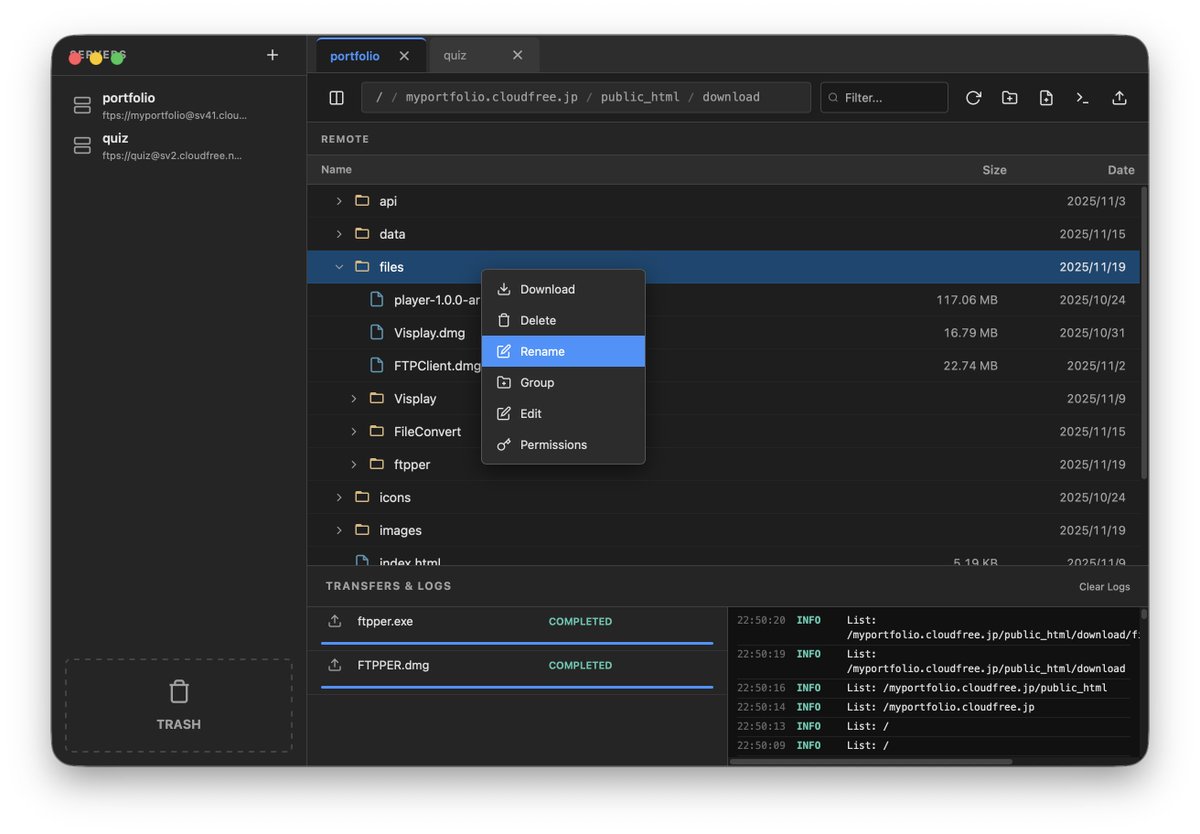Expand the Visplay subfolder

point(354,398)
